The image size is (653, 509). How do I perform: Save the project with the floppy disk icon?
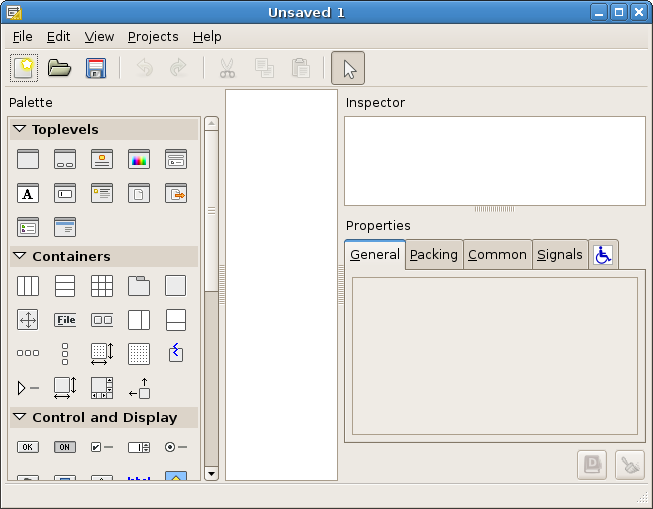tap(96, 68)
